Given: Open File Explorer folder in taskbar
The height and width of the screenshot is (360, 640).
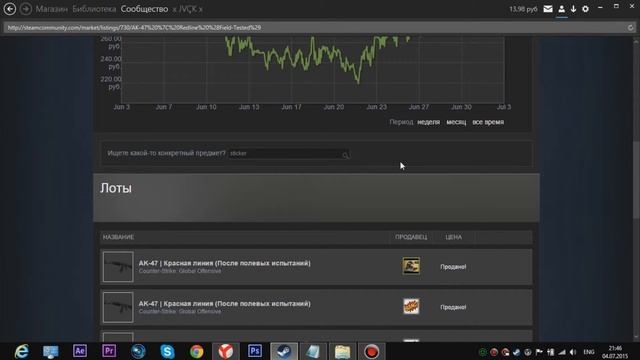Looking at the screenshot, I should click(342, 351).
